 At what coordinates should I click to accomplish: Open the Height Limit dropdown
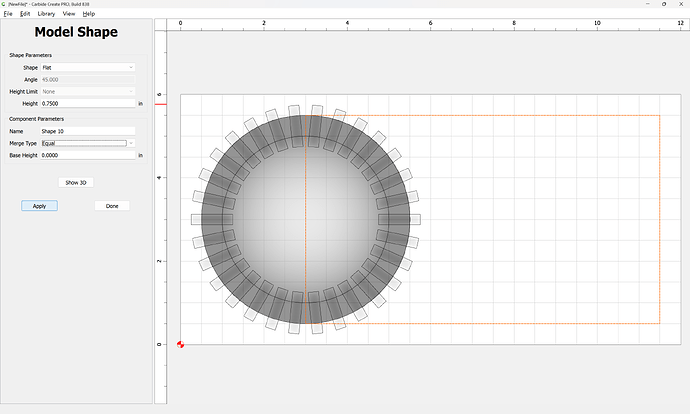(88, 91)
